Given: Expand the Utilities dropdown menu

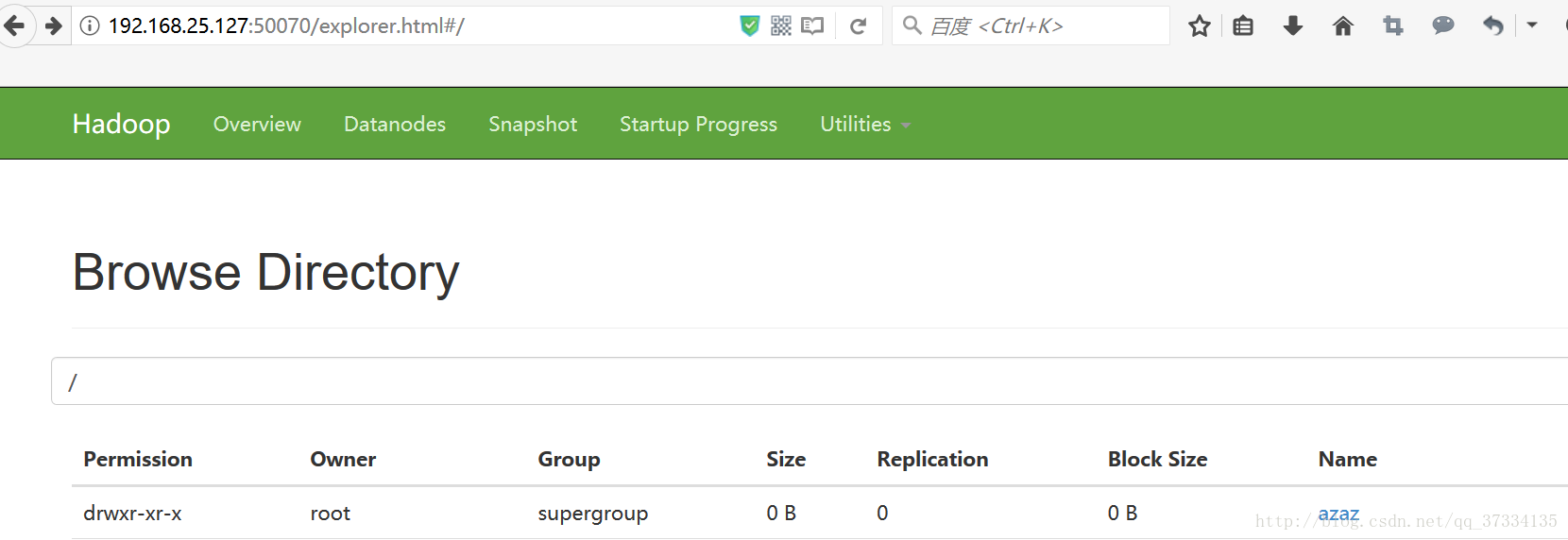Looking at the screenshot, I should tap(864, 124).
